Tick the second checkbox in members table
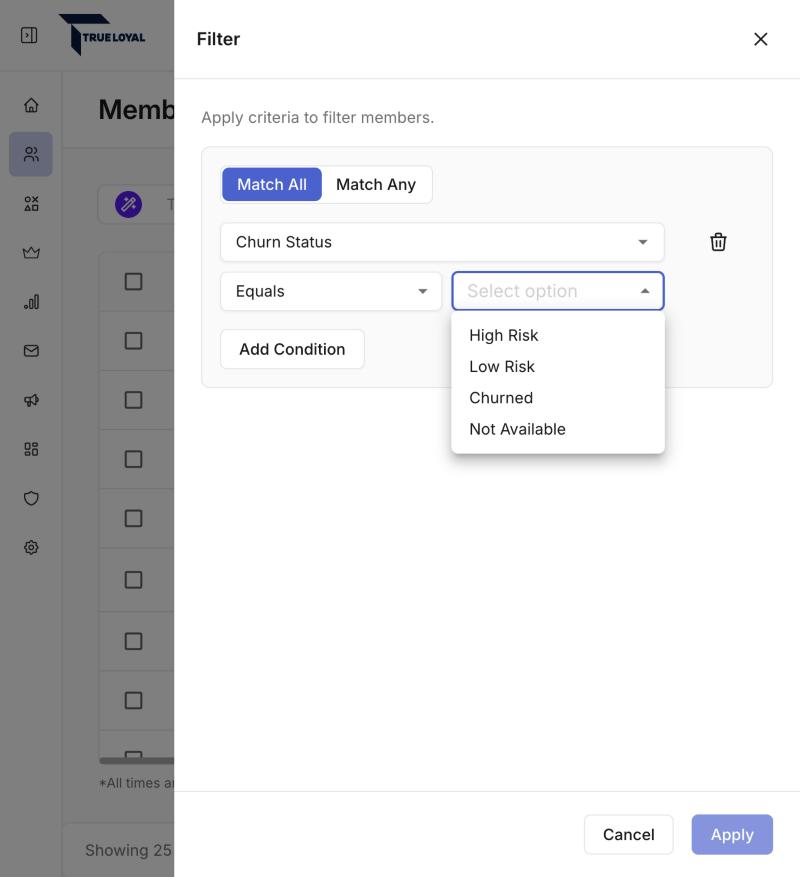800x877 pixels. coord(133,341)
